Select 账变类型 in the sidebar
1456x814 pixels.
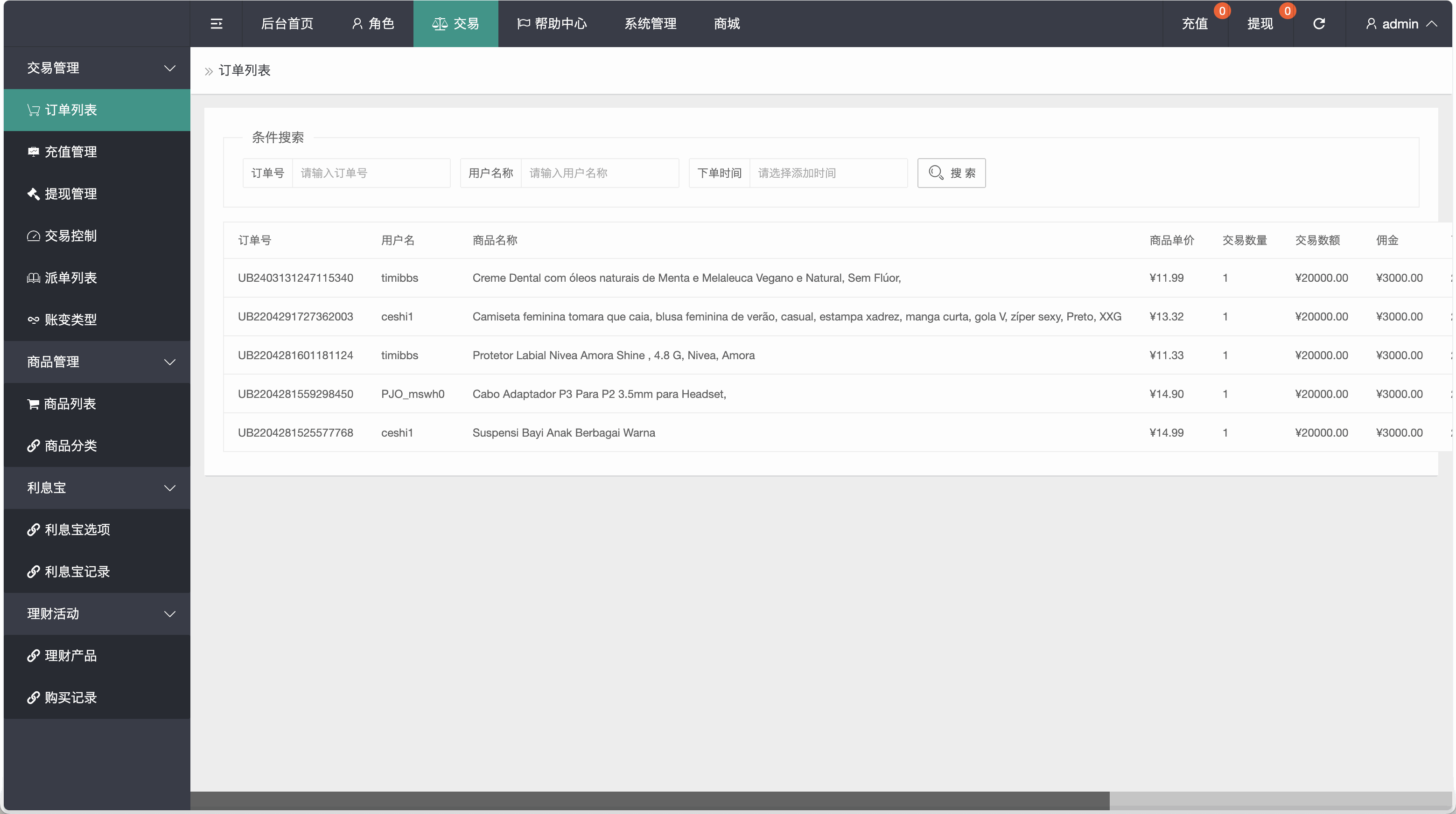tap(70, 320)
